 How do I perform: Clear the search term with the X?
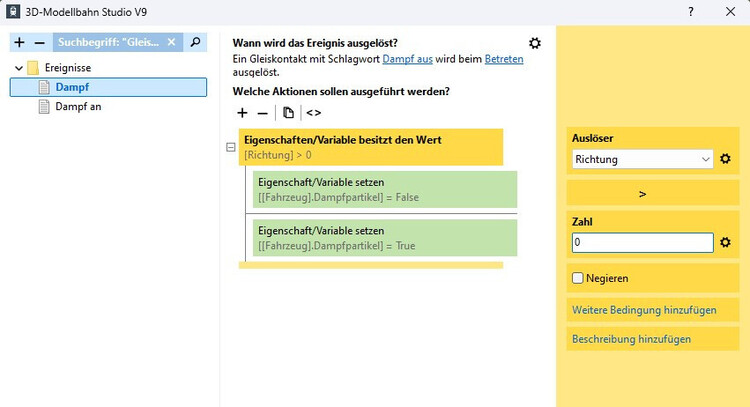pos(171,43)
